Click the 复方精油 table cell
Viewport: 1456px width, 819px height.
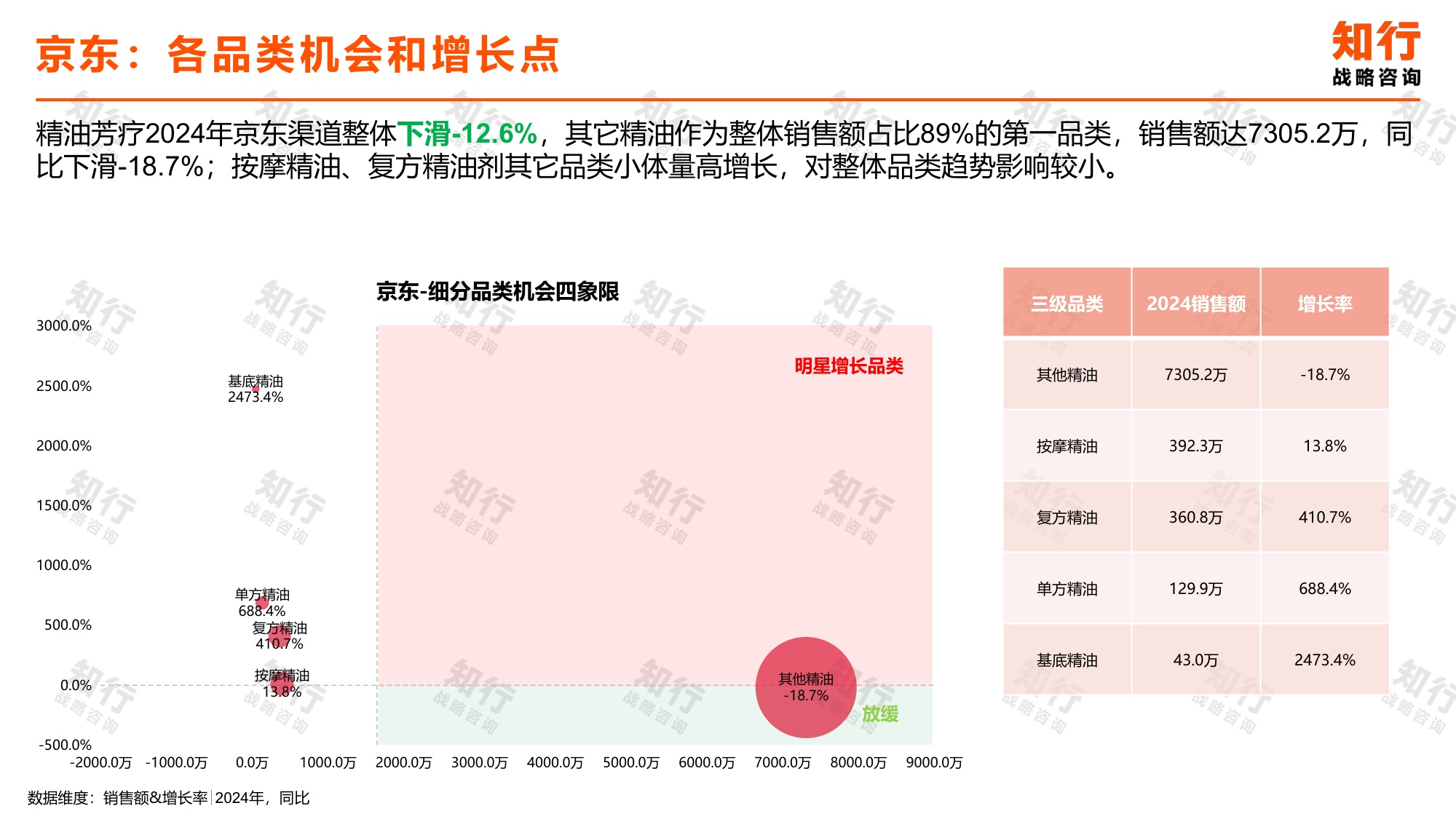(1067, 518)
